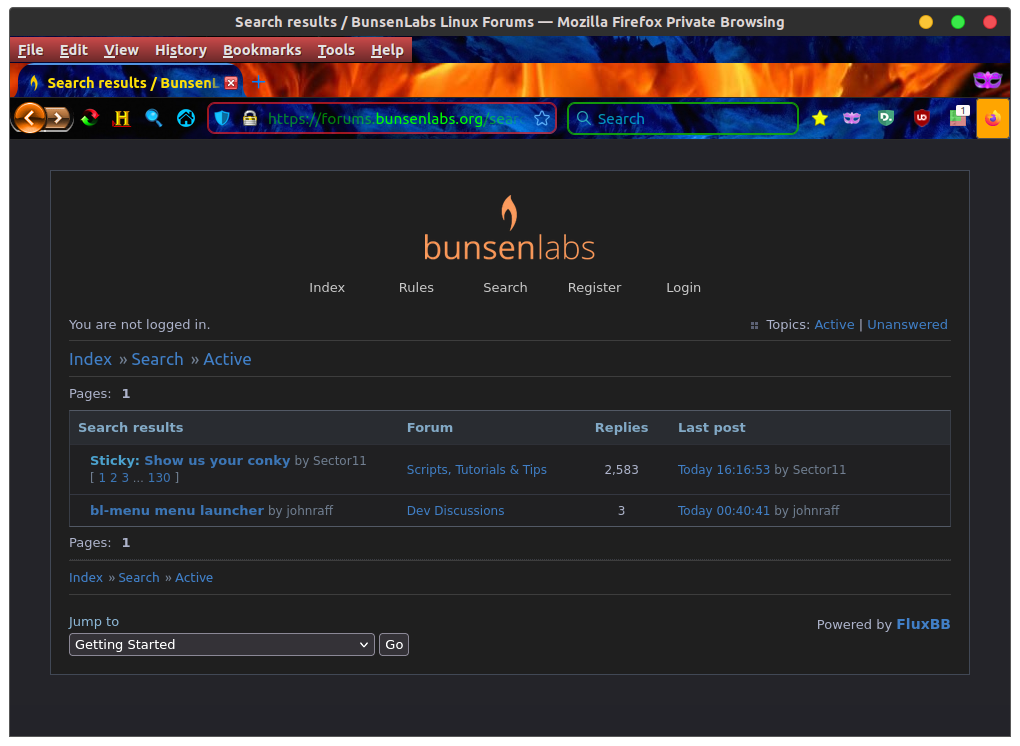This screenshot has width=1020, height=746.
Task: Click Active in the top breadcrumb
Action: (227, 359)
